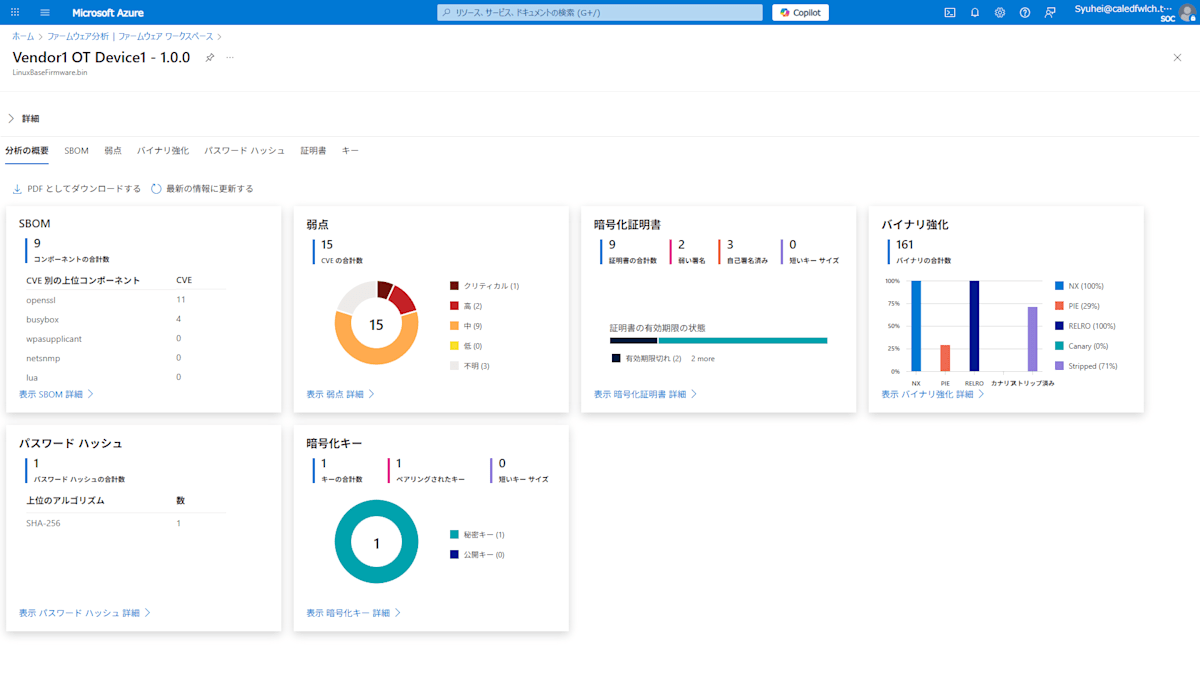This screenshot has height=675, width=1200.
Task: Click the 公開キー (0) legend swatch
Action: tap(454, 554)
